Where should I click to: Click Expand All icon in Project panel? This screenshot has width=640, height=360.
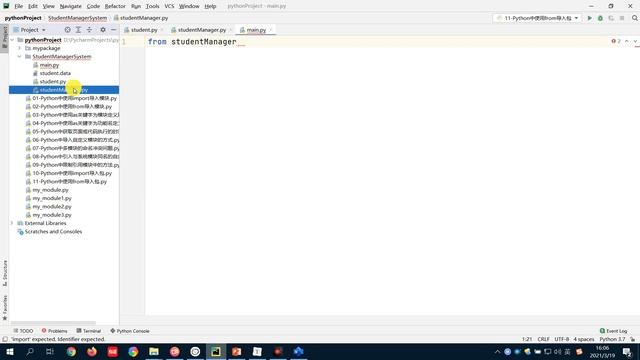coord(78,30)
